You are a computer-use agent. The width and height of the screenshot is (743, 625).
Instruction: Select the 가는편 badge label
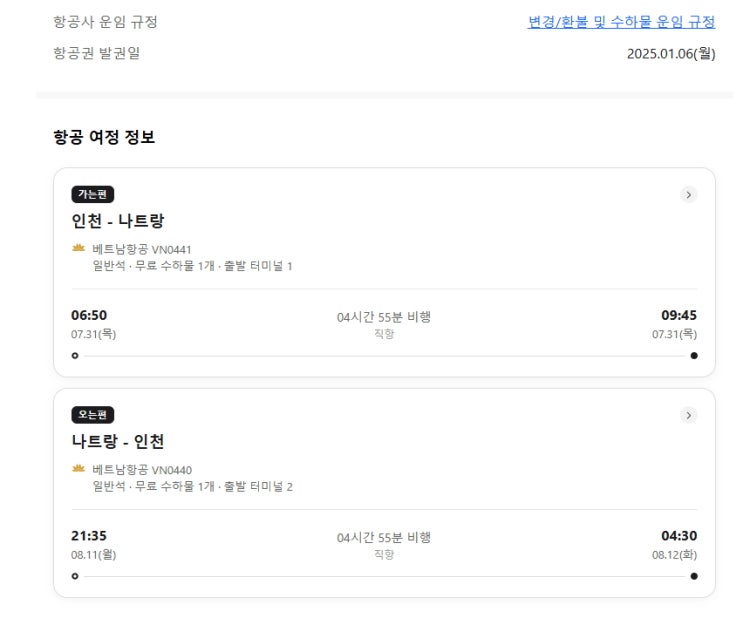tap(93, 195)
